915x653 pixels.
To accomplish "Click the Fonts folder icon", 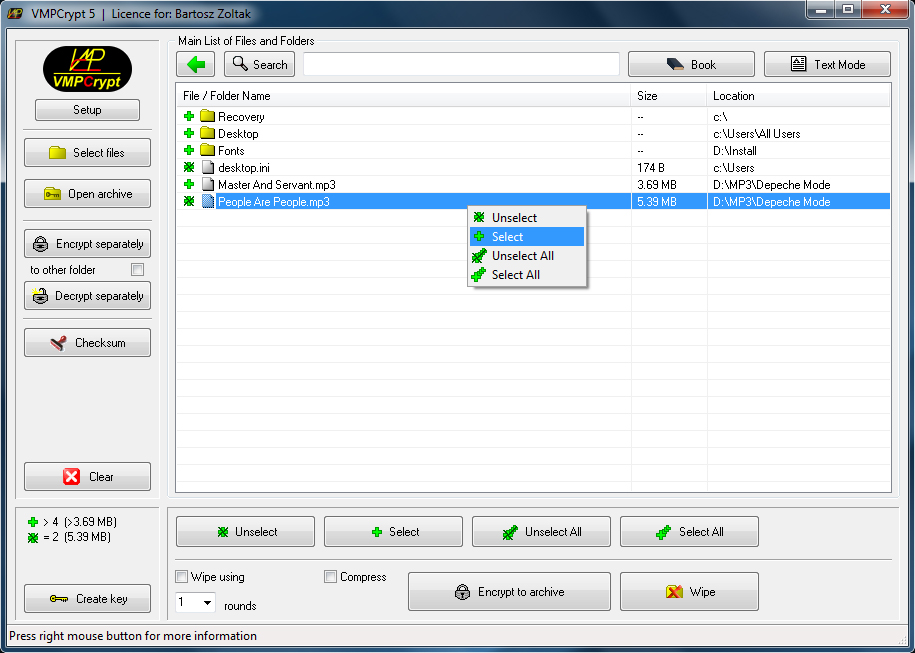I will point(207,150).
